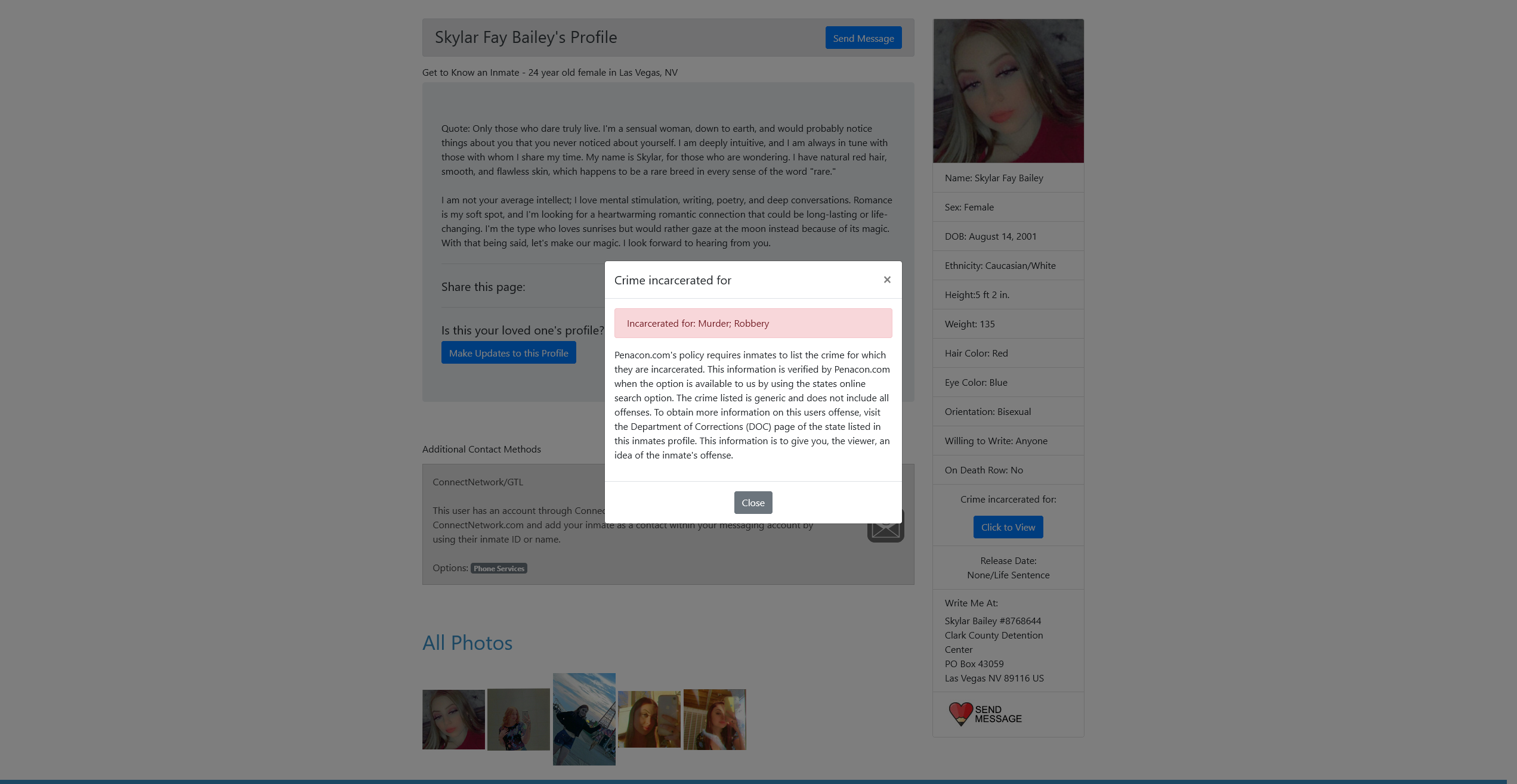Screen dimensions: 1517x784
Task: Click the blue Send Message button
Action: [x=863, y=38]
